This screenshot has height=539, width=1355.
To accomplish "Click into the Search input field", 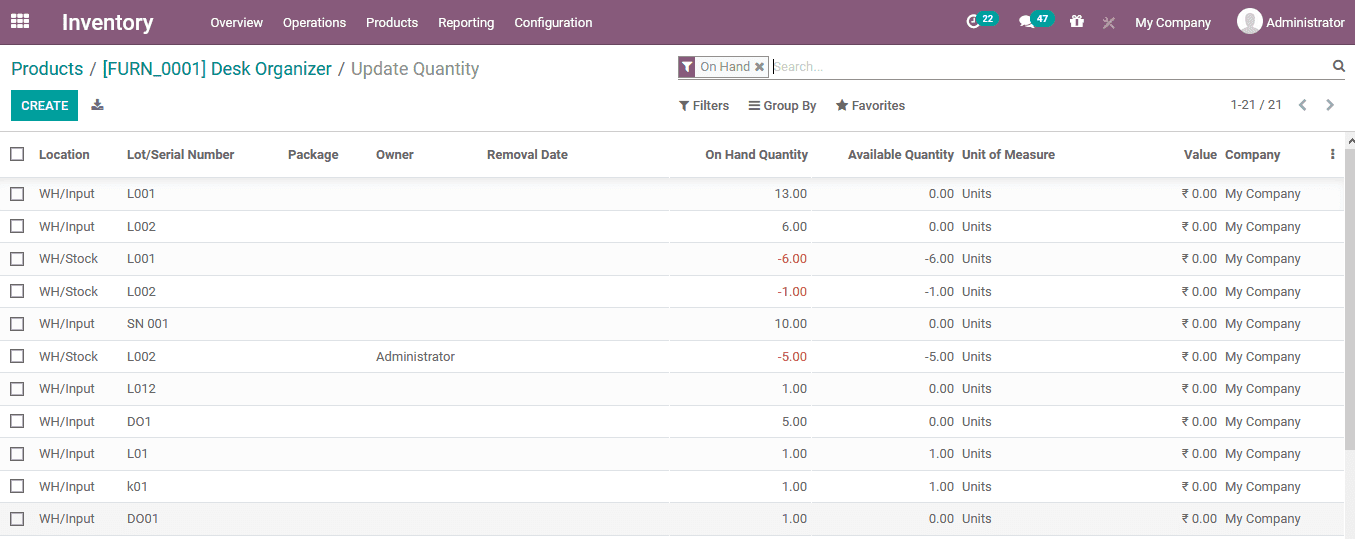I will click(1050, 67).
